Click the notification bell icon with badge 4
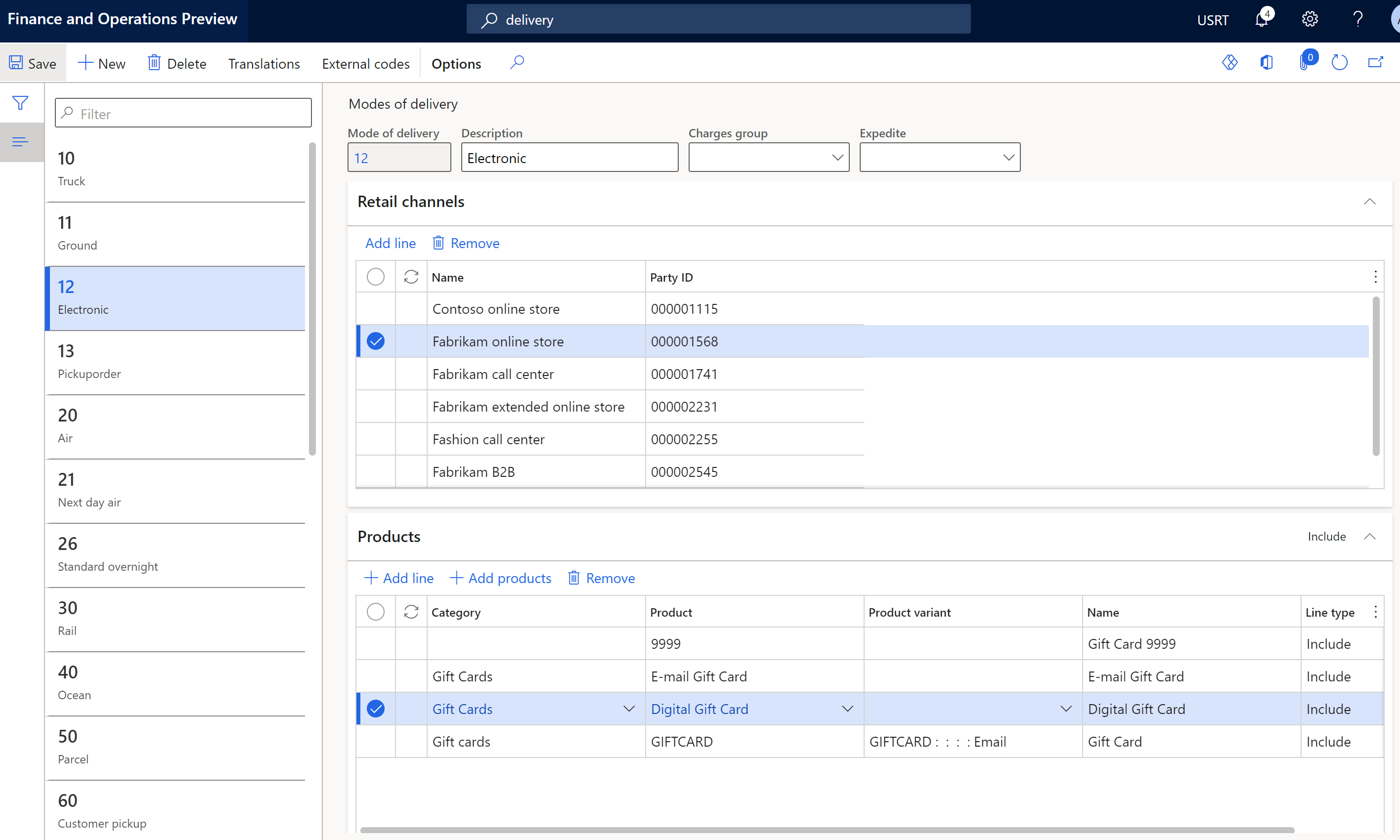The width and height of the screenshot is (1400, 840). 1264,19
